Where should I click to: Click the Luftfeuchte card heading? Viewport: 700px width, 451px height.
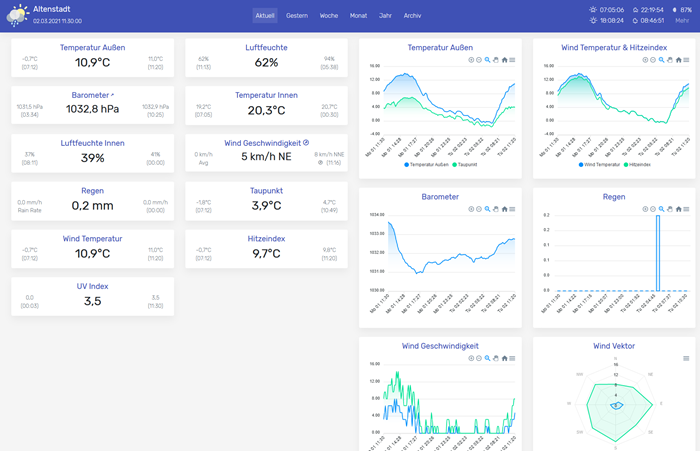[x=266, y=47]
